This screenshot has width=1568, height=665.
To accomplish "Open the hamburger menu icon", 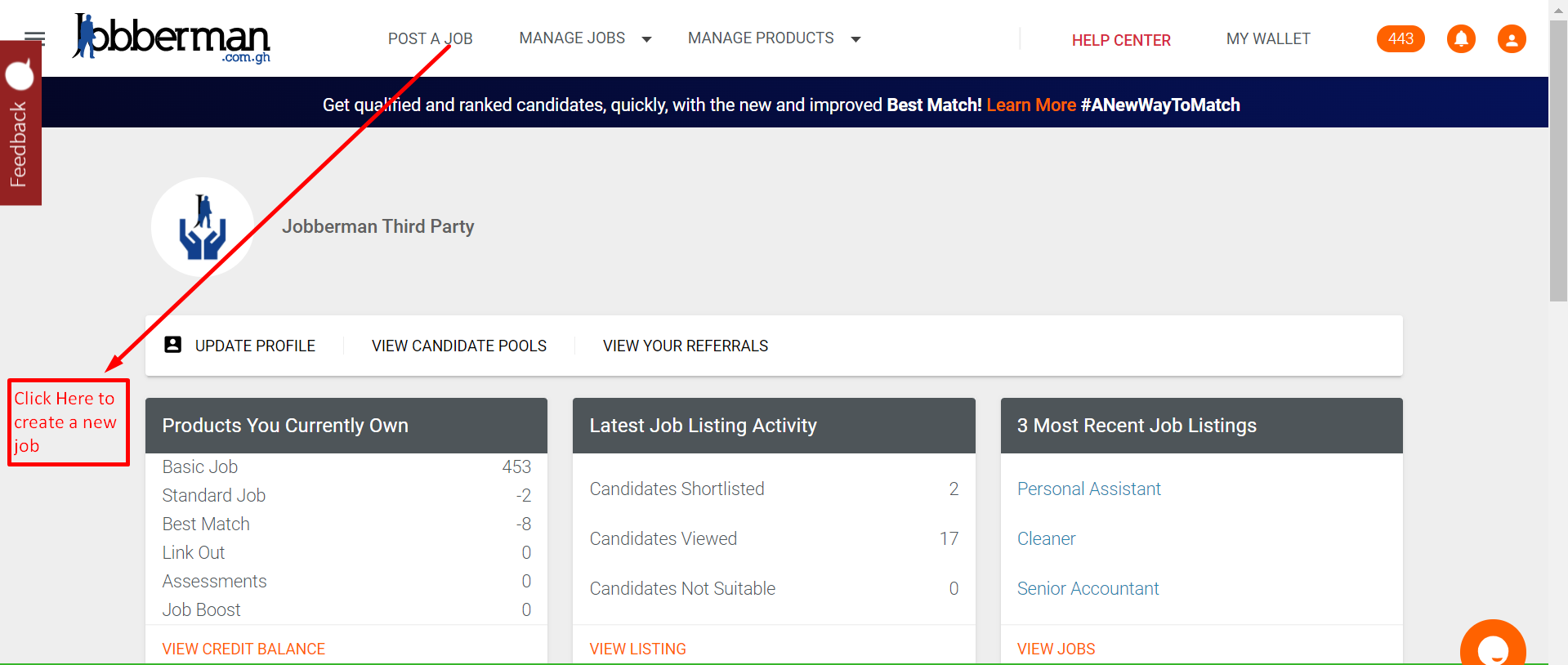I will coord(35,38).
